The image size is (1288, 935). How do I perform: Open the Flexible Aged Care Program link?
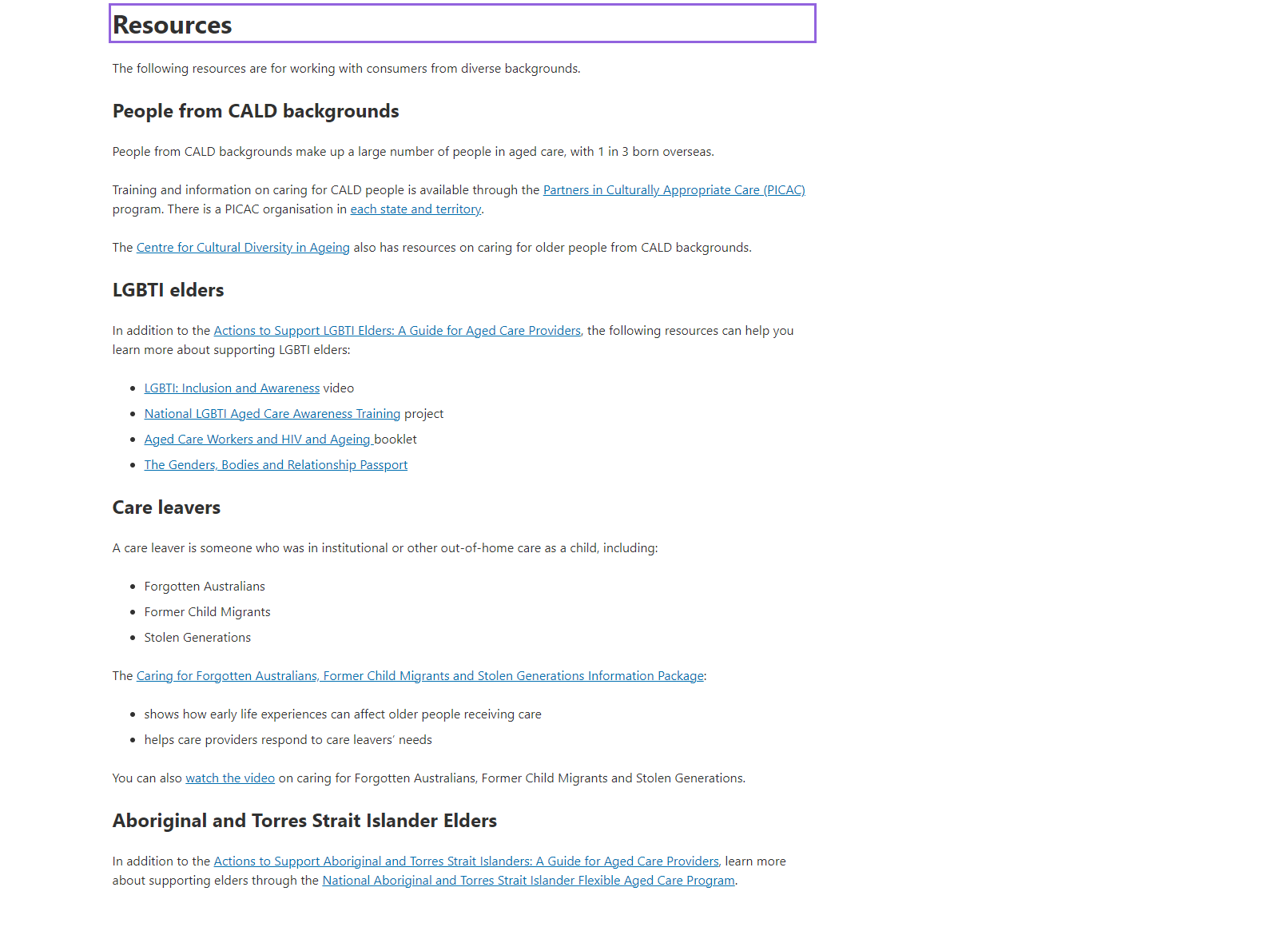tap(528, 881)
